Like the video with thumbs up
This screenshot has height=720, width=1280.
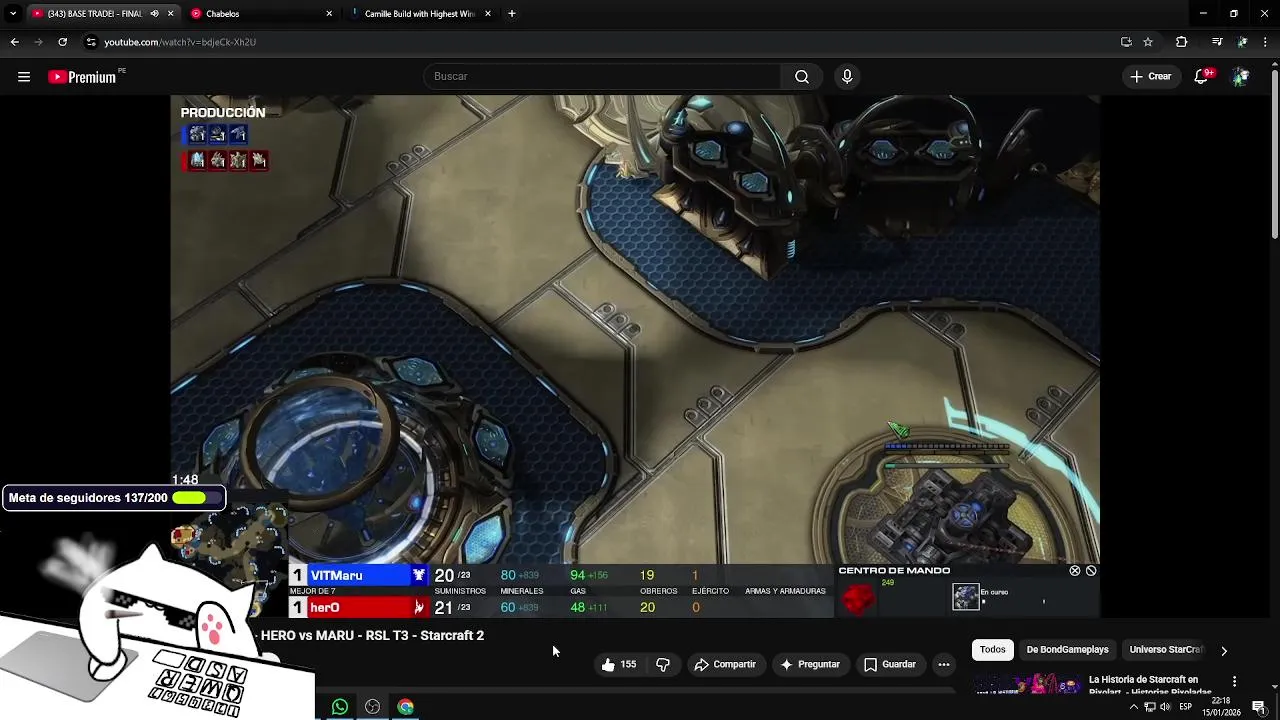(x=619, y=664)
